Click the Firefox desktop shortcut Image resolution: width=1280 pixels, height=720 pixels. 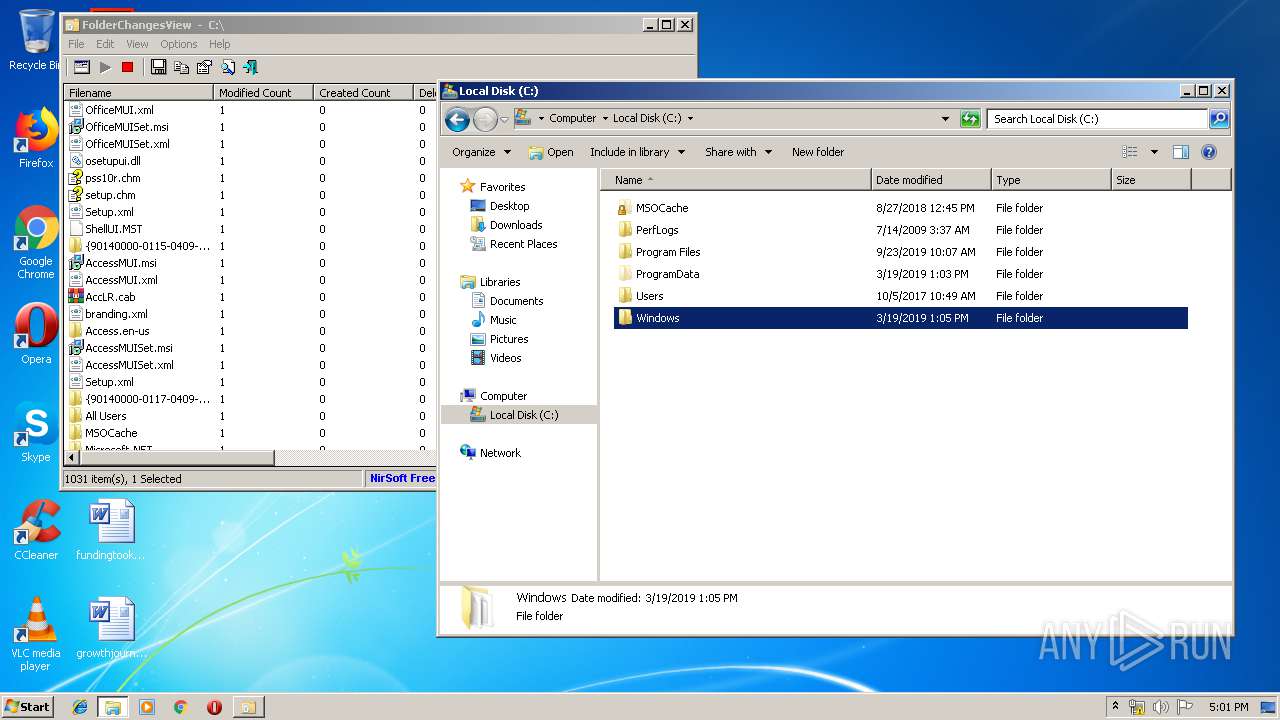(x=36, y=139)
